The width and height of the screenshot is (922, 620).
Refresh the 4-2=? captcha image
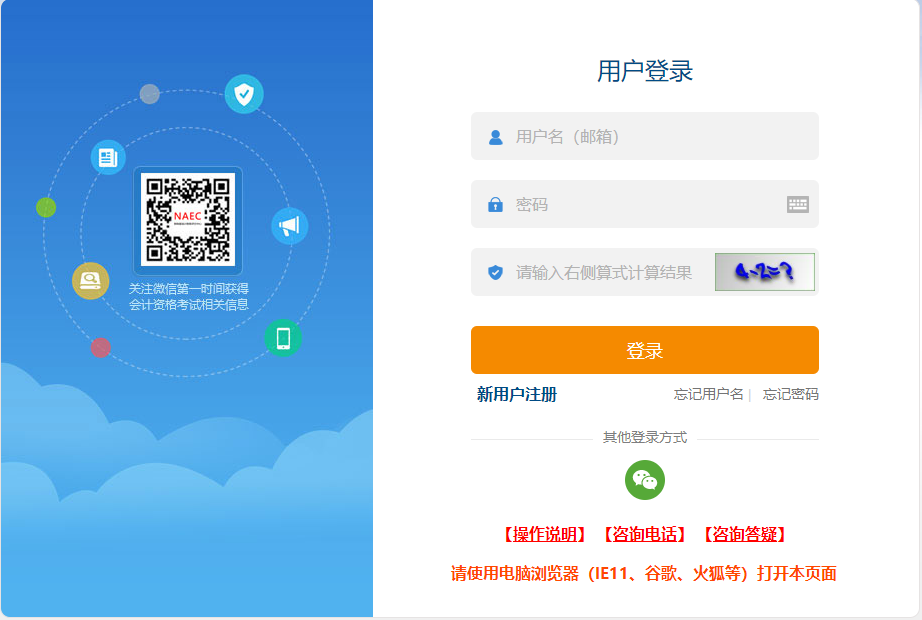point(764,272)
